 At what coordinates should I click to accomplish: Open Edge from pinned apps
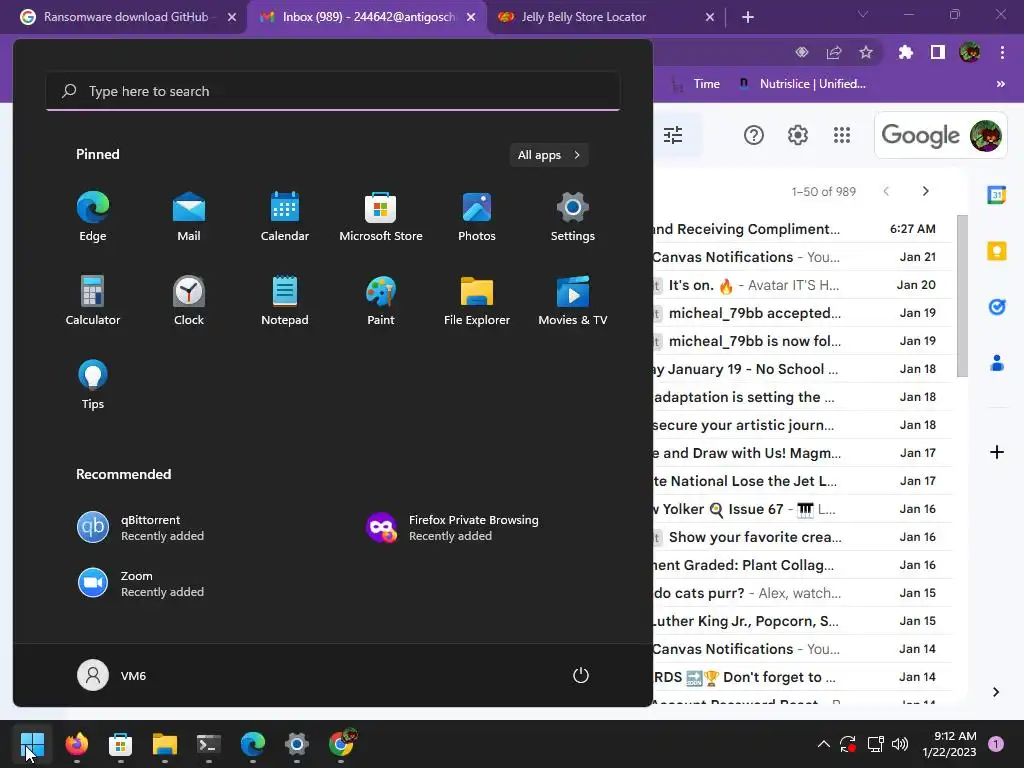93,217
